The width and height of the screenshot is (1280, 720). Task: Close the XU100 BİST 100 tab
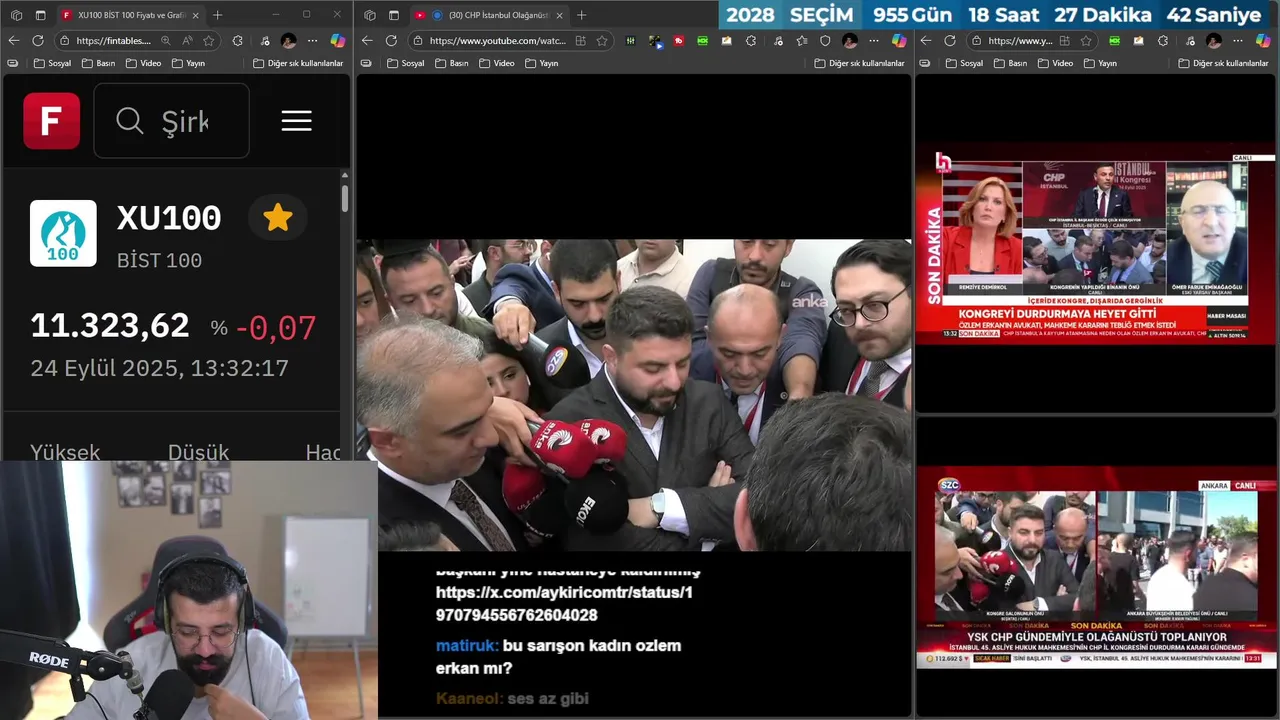(x=195, y=15)
